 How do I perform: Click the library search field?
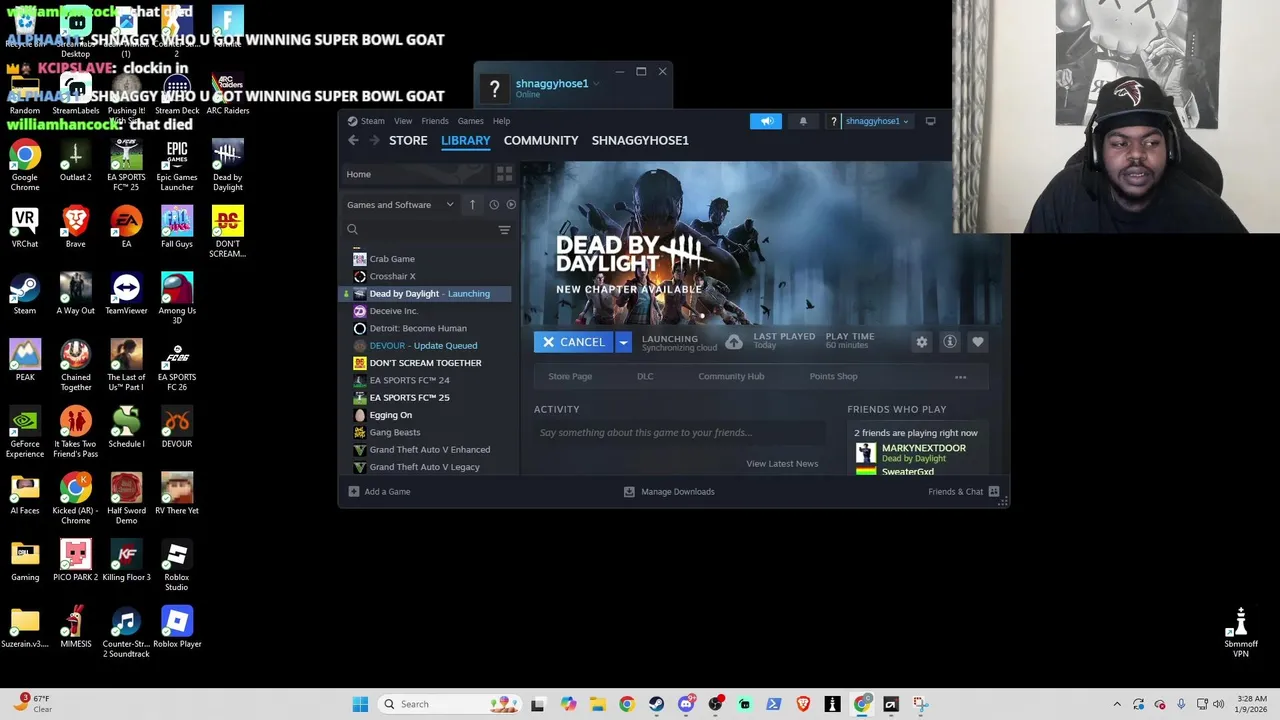418,230
